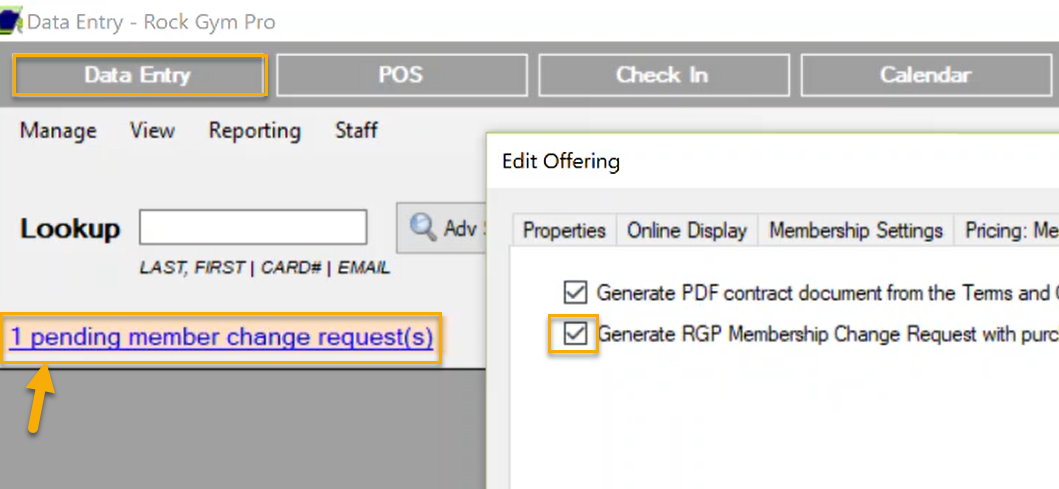1059x489 pixels.
Task: Open the View menu
Action: (x=153, y=130)
